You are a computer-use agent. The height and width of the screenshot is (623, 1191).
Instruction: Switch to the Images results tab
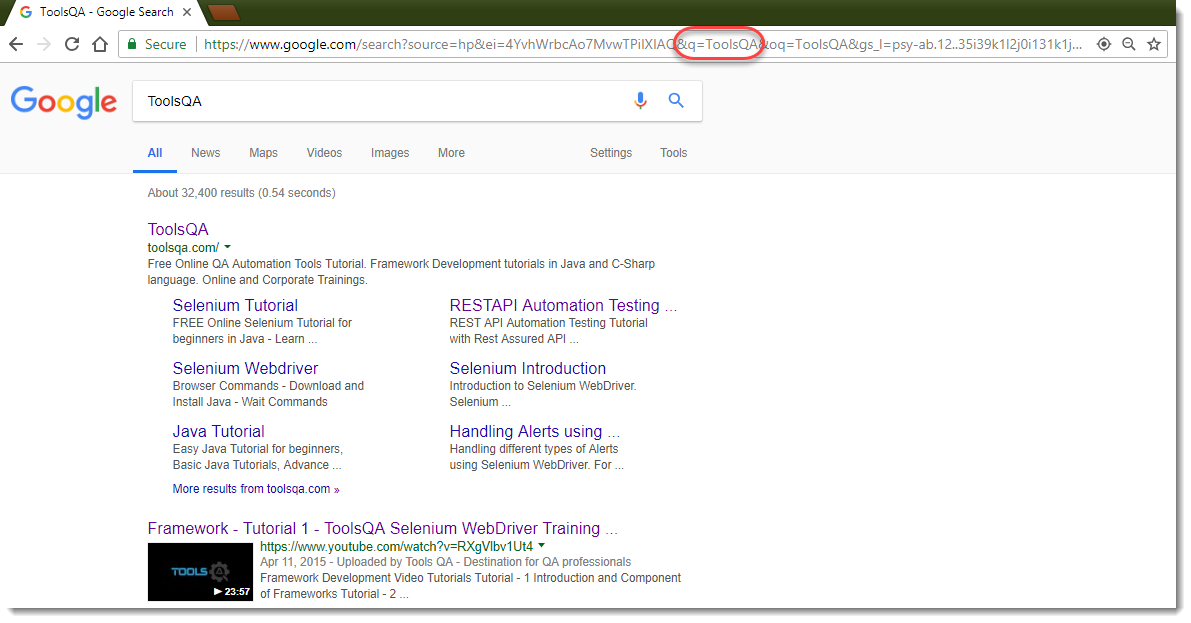[390, 153]
